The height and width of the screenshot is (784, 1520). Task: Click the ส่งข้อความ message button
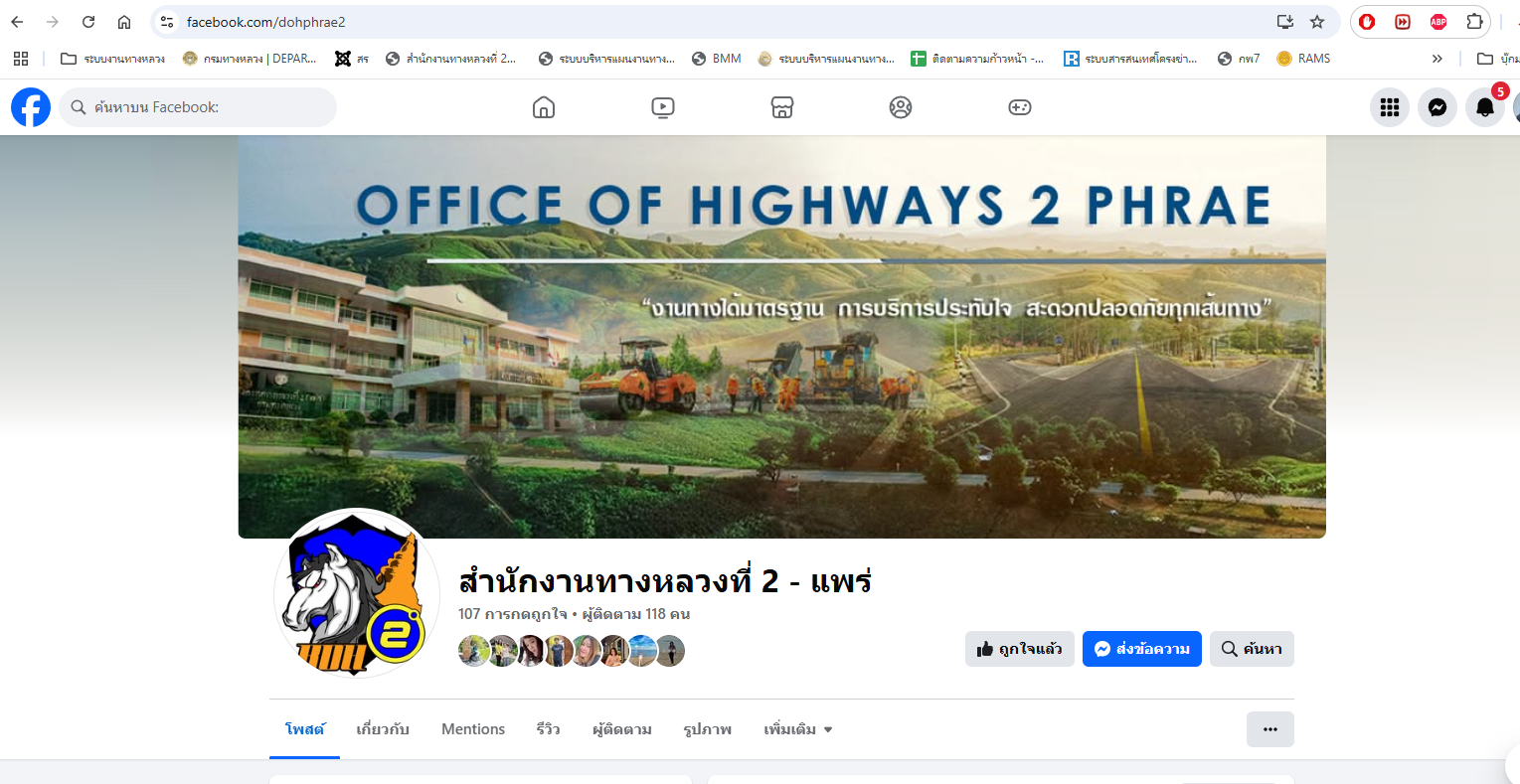1142,649
